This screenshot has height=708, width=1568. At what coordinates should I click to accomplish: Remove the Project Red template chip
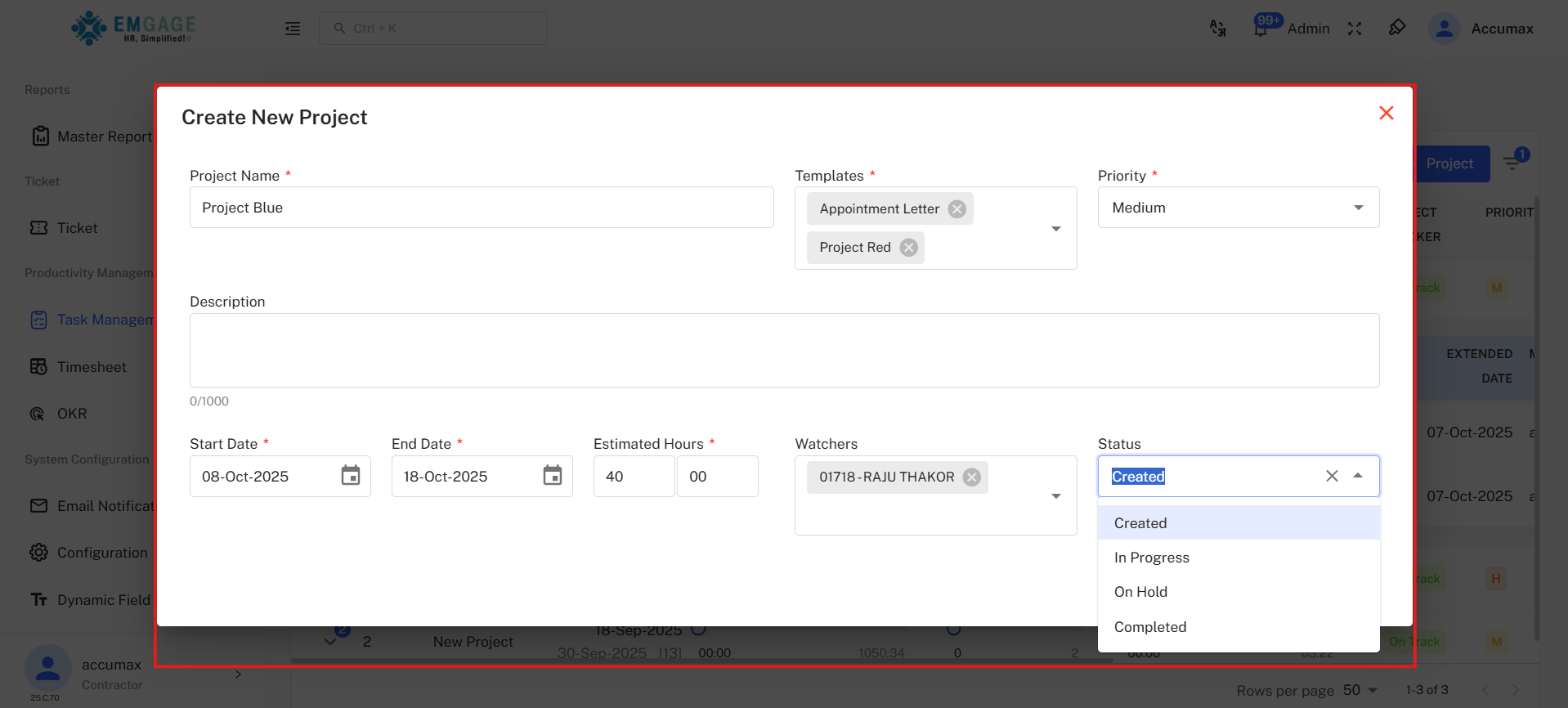[908, 248]
